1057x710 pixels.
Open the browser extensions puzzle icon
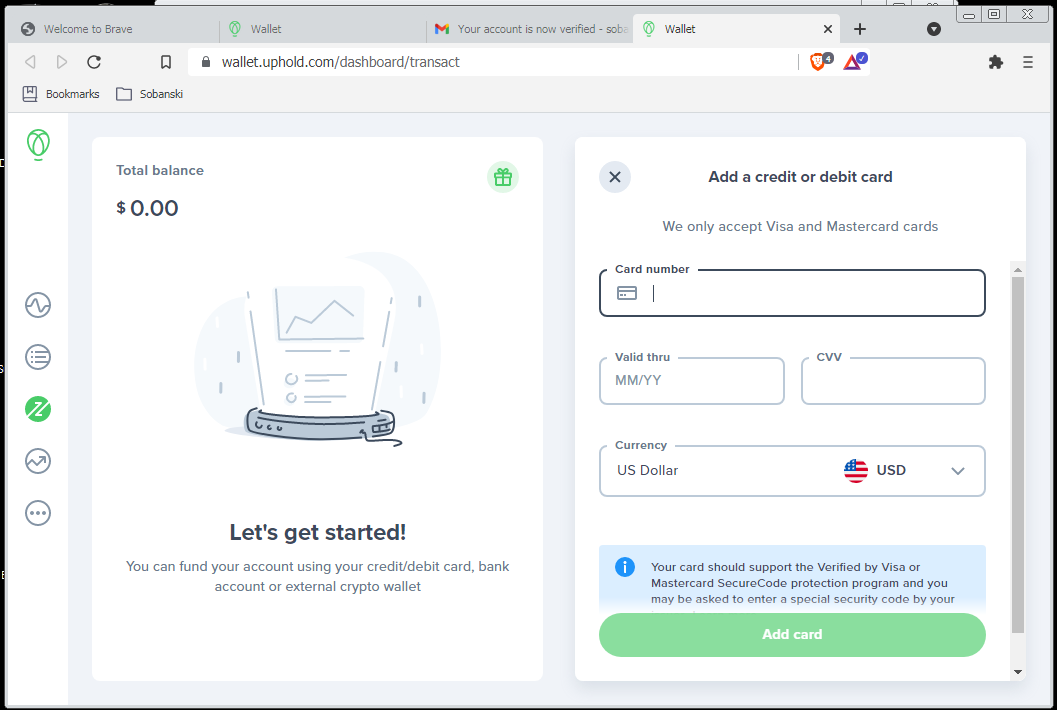click(x=996, y=62)
